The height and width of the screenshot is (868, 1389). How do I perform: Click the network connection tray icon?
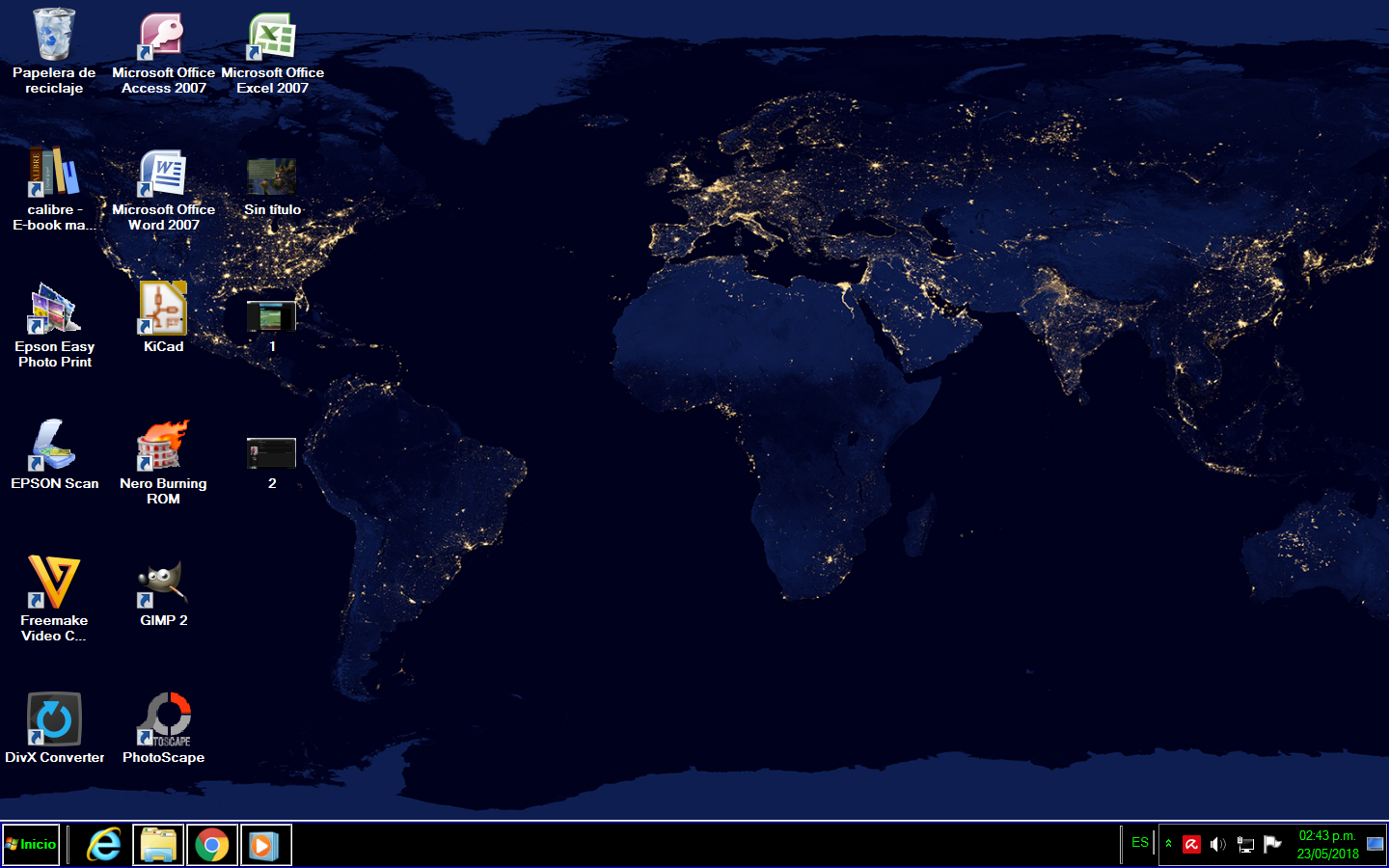[1245, 845]
